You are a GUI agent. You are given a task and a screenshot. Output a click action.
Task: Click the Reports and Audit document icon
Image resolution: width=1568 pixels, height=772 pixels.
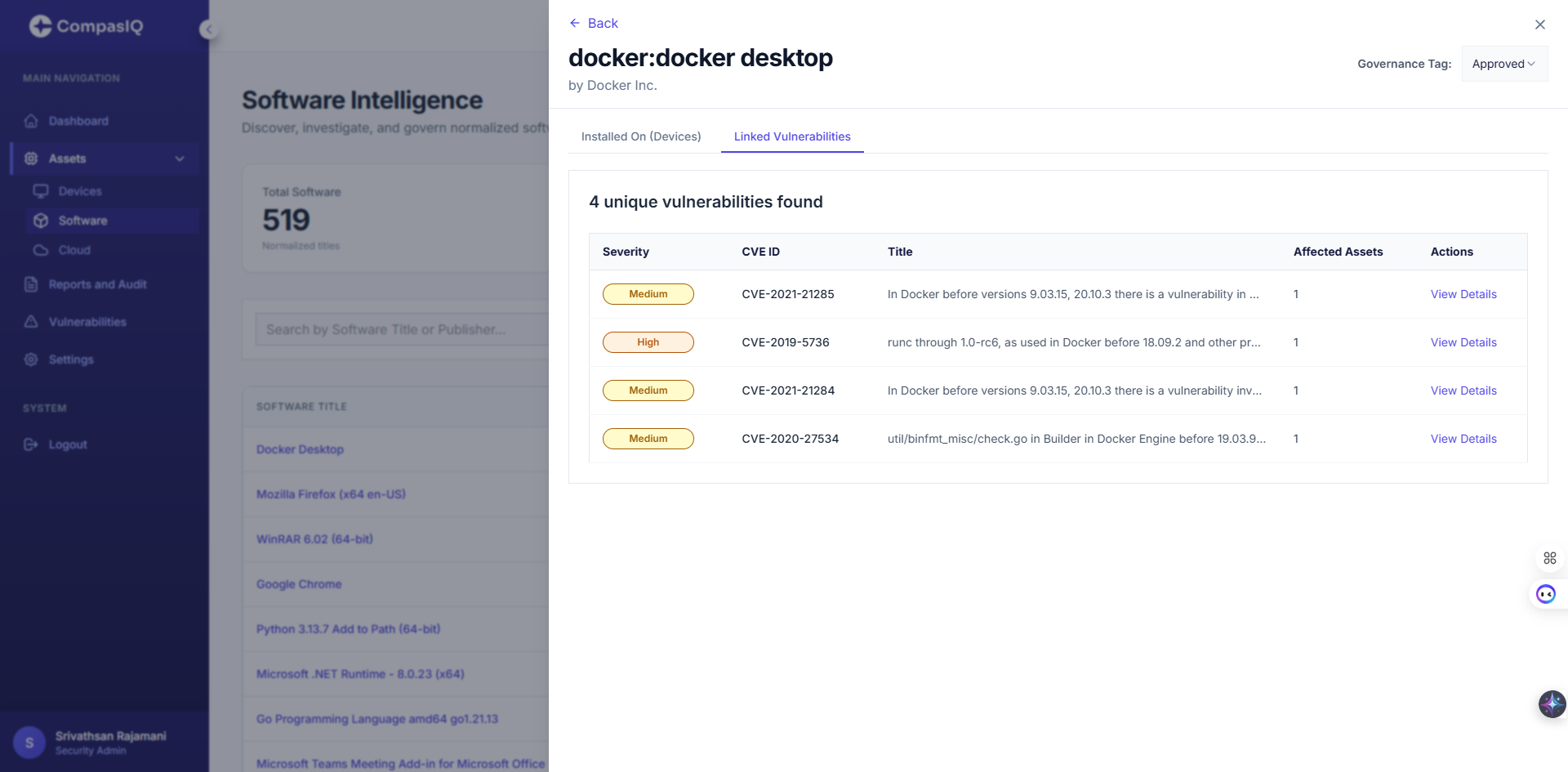[31, 284]
